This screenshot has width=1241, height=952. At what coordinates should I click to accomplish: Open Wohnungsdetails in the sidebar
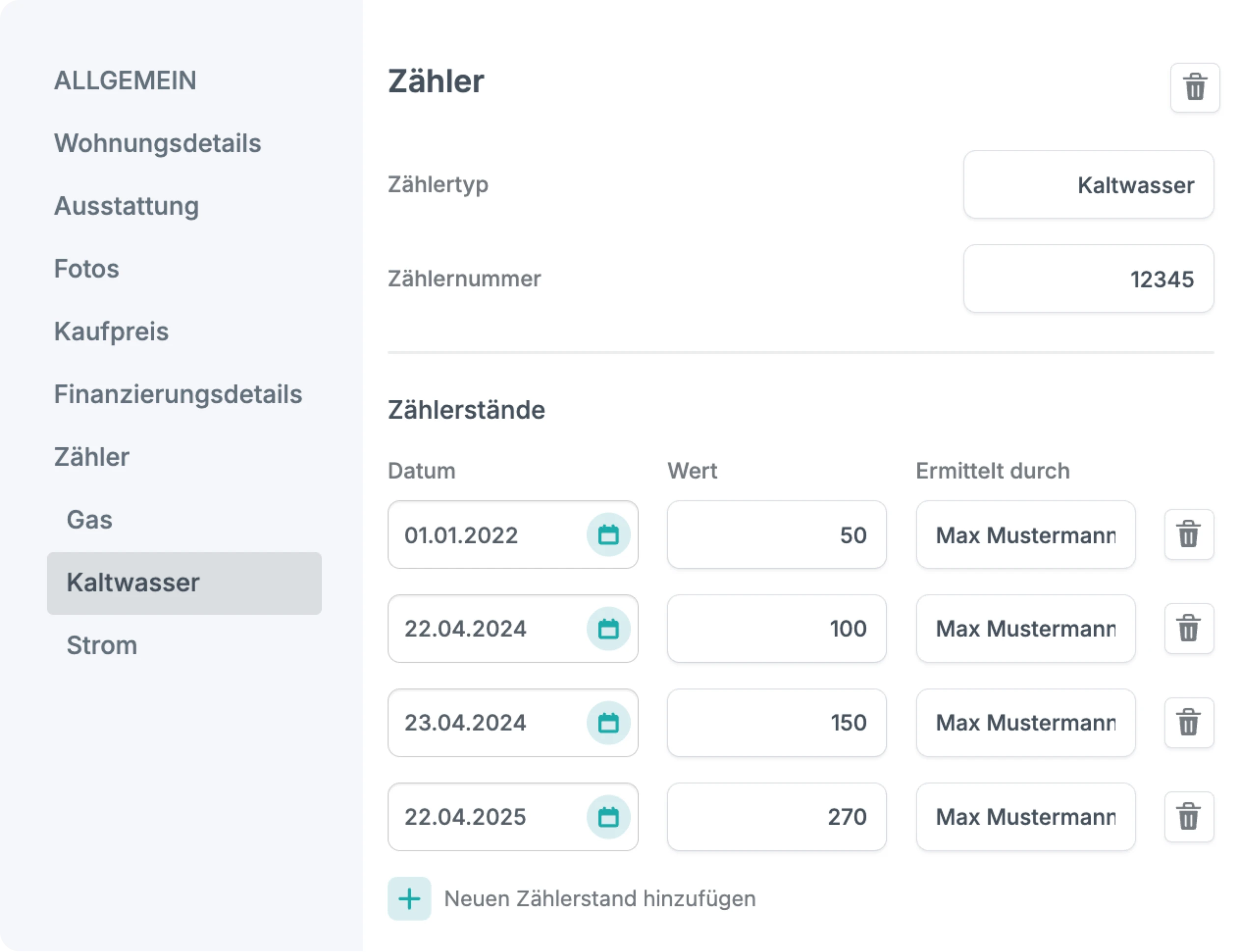point(158,143)
